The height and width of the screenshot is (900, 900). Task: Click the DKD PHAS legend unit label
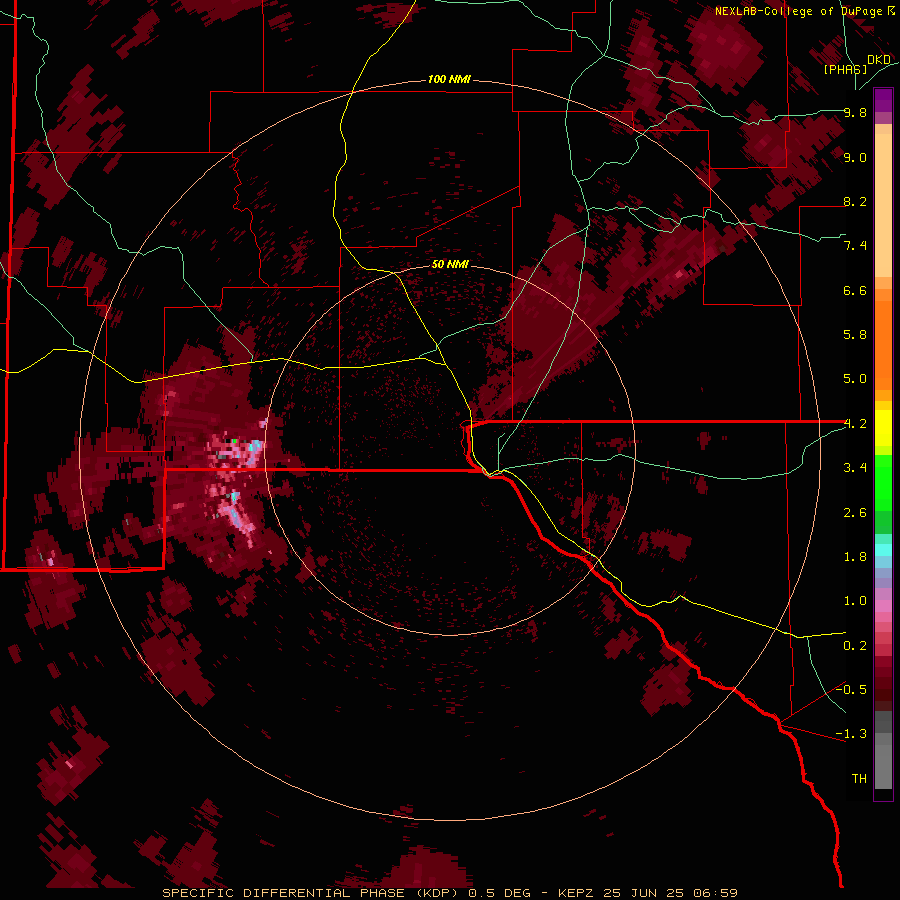857,64
